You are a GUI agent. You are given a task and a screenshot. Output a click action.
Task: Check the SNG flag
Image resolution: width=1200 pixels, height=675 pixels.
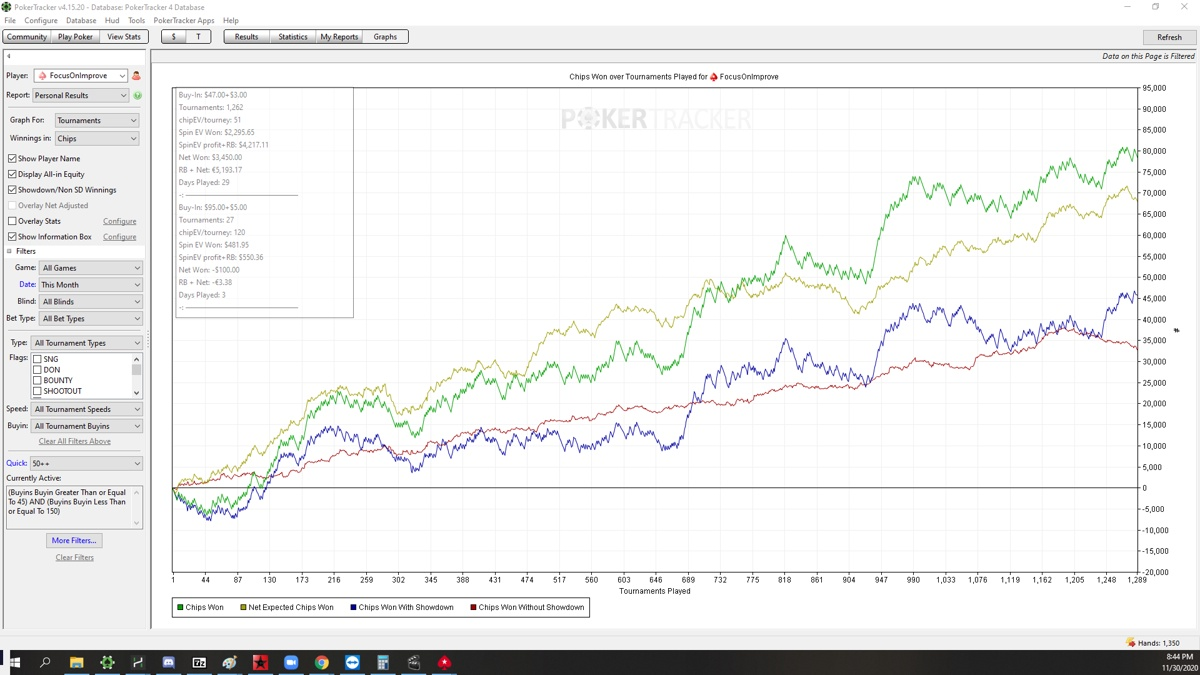pos(38,359)
